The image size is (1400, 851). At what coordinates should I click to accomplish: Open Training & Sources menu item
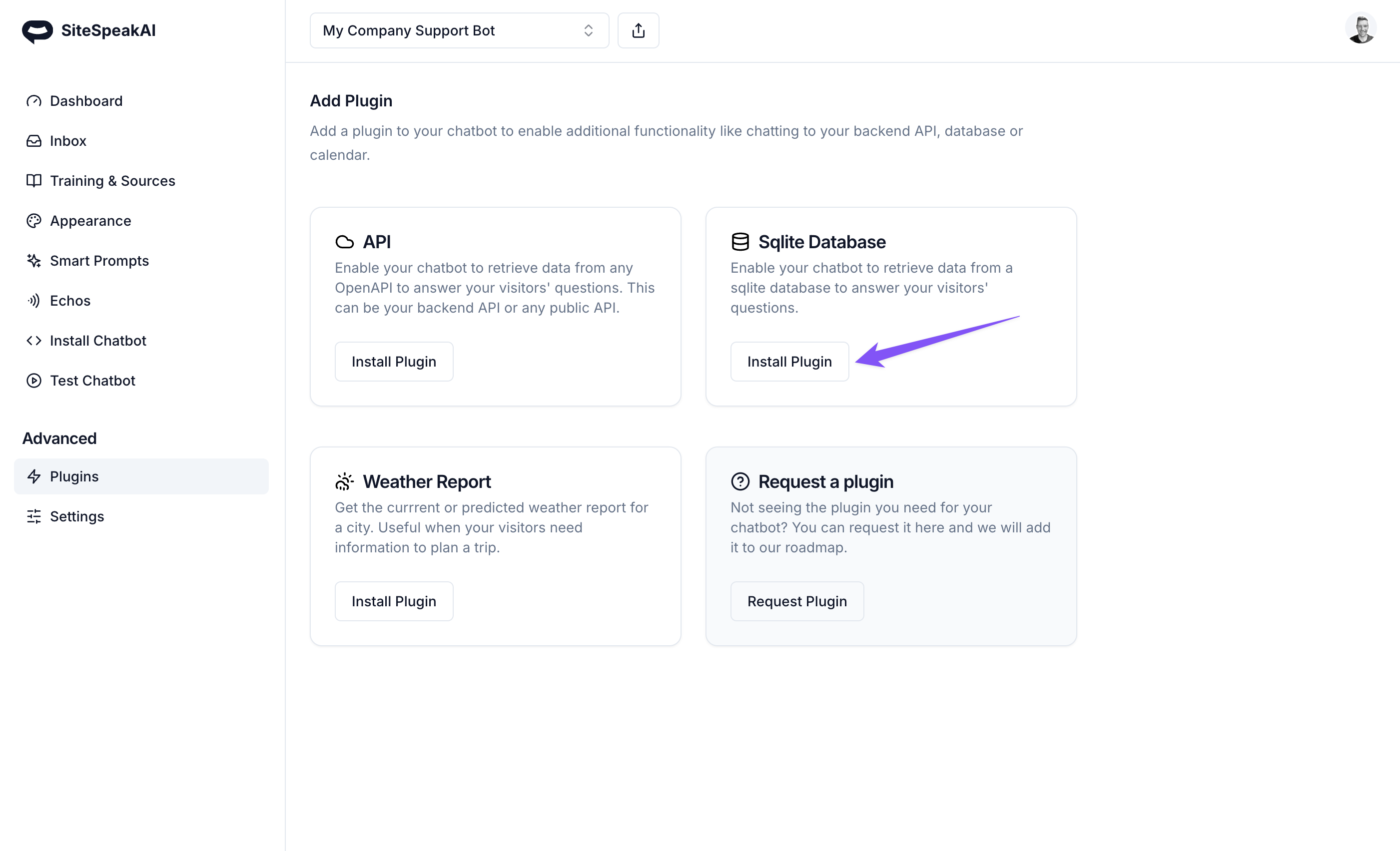112,181
